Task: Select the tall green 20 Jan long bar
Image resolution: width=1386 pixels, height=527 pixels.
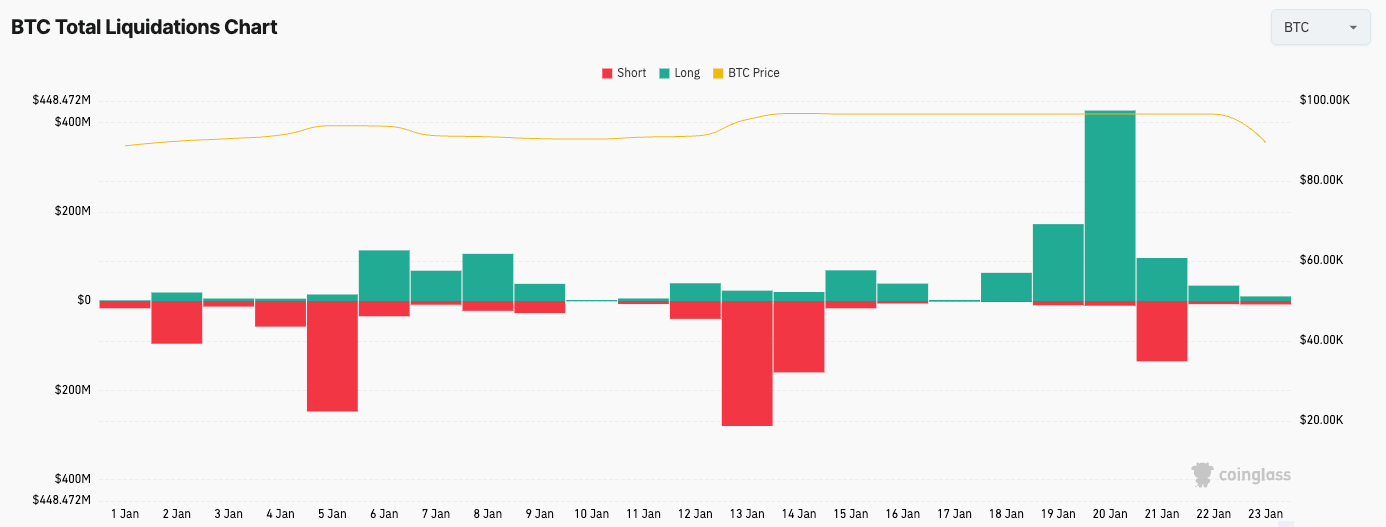Action: click(x=1110, y=205)
